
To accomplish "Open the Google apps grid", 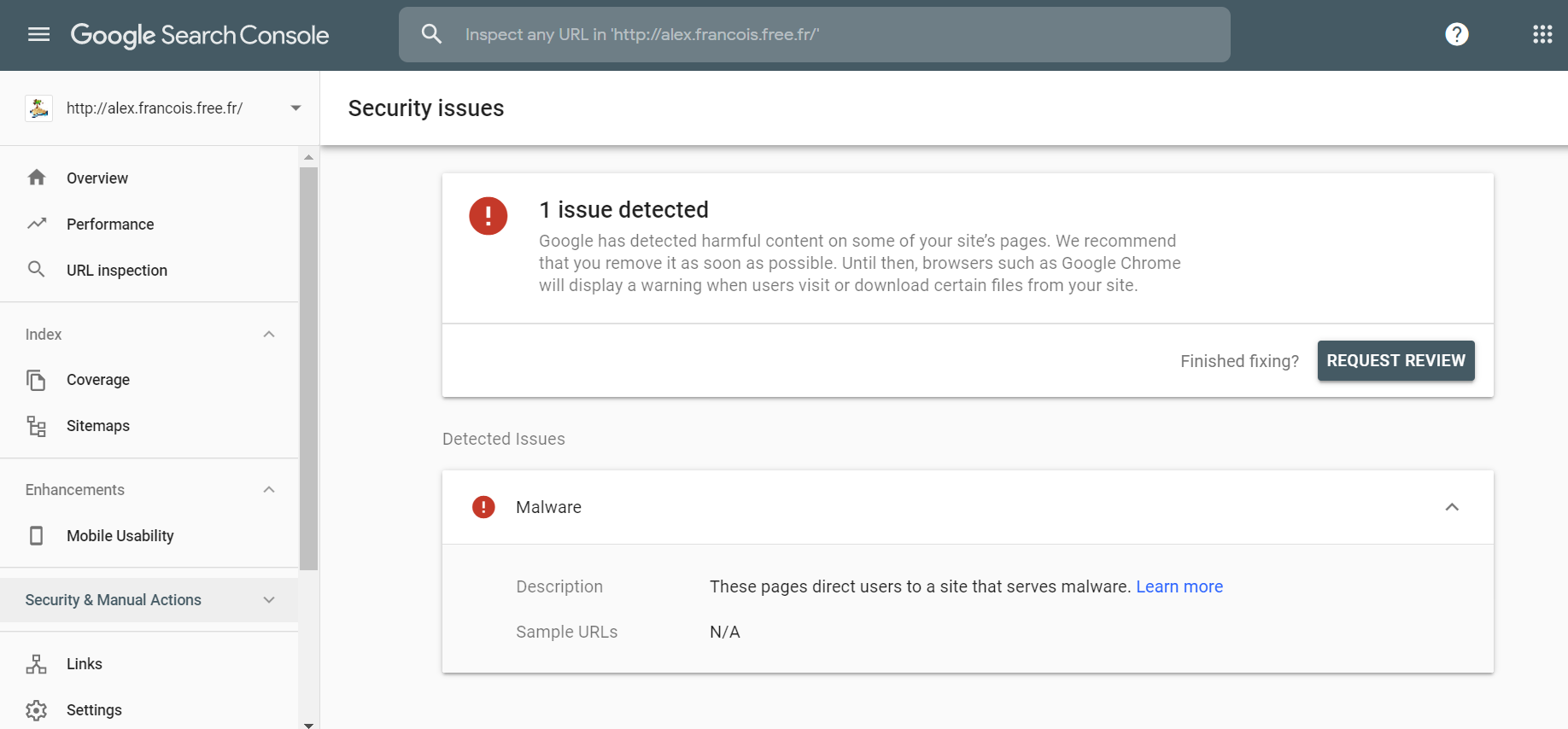I will [x=1542, y=34].
